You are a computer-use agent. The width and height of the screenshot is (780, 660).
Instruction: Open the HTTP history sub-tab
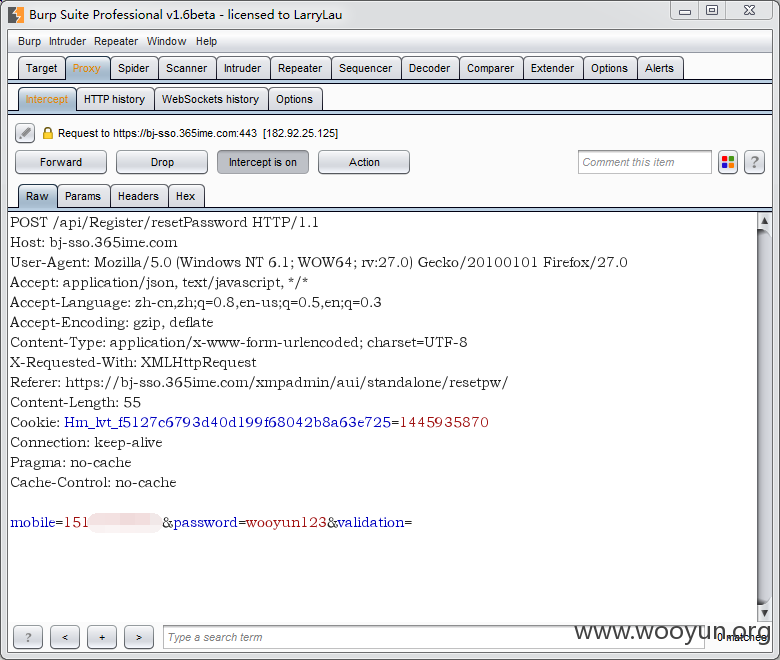point(114,99)
